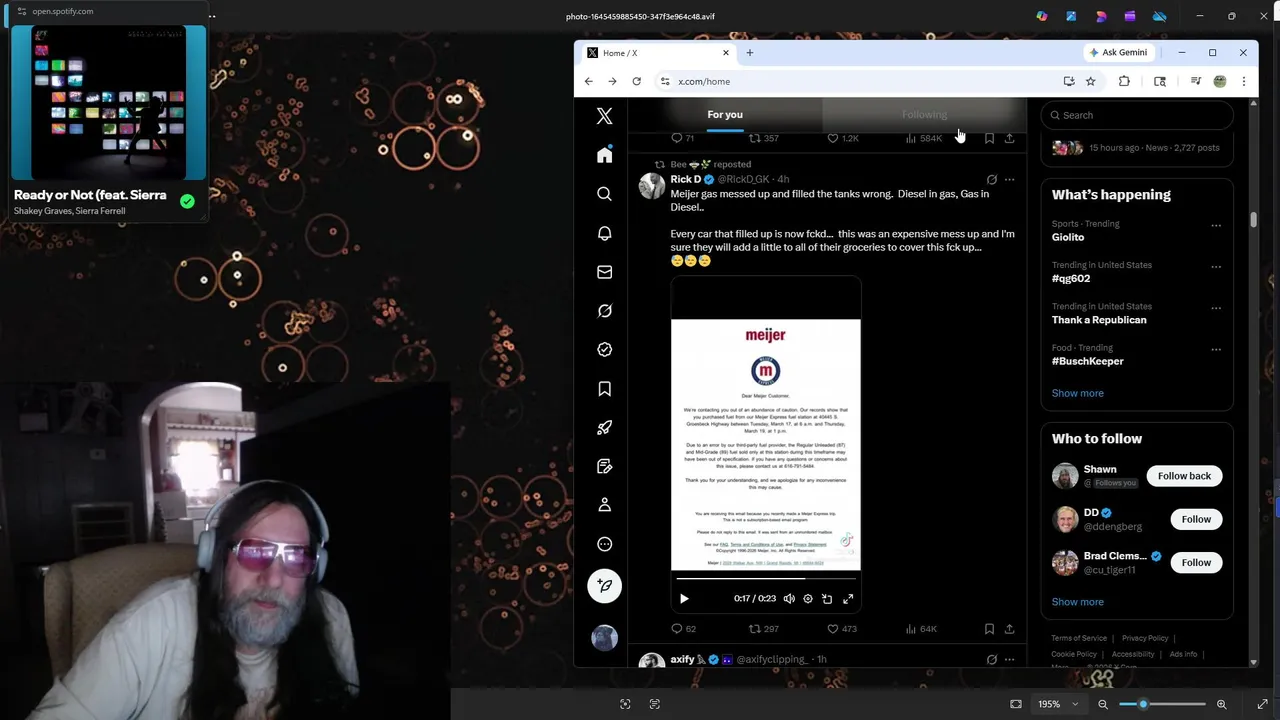Open options for the Giolito trend
Viewport: 1280px width, 720px height.
pyautogui.click(x=1216, y=225)
